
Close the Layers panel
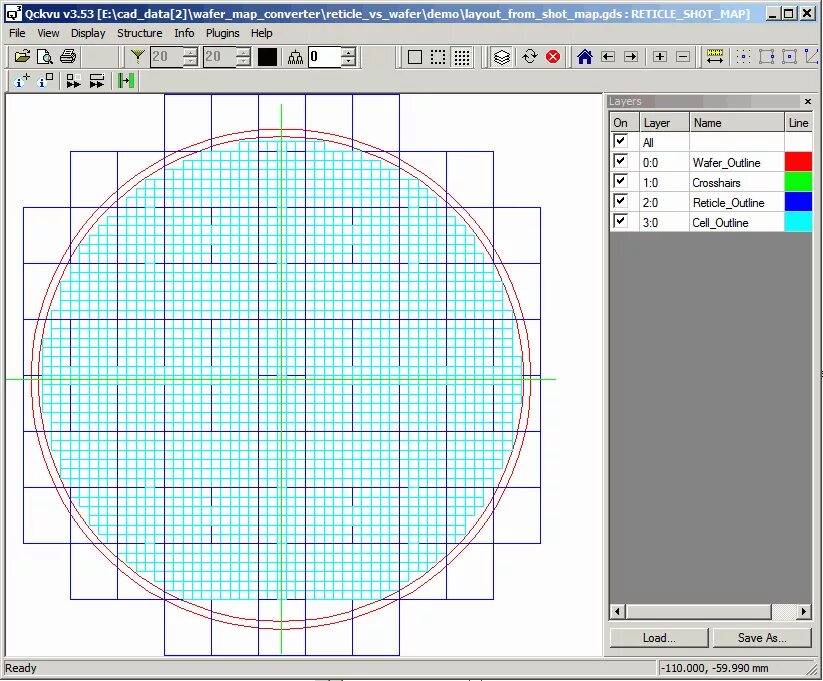point(808,101)
